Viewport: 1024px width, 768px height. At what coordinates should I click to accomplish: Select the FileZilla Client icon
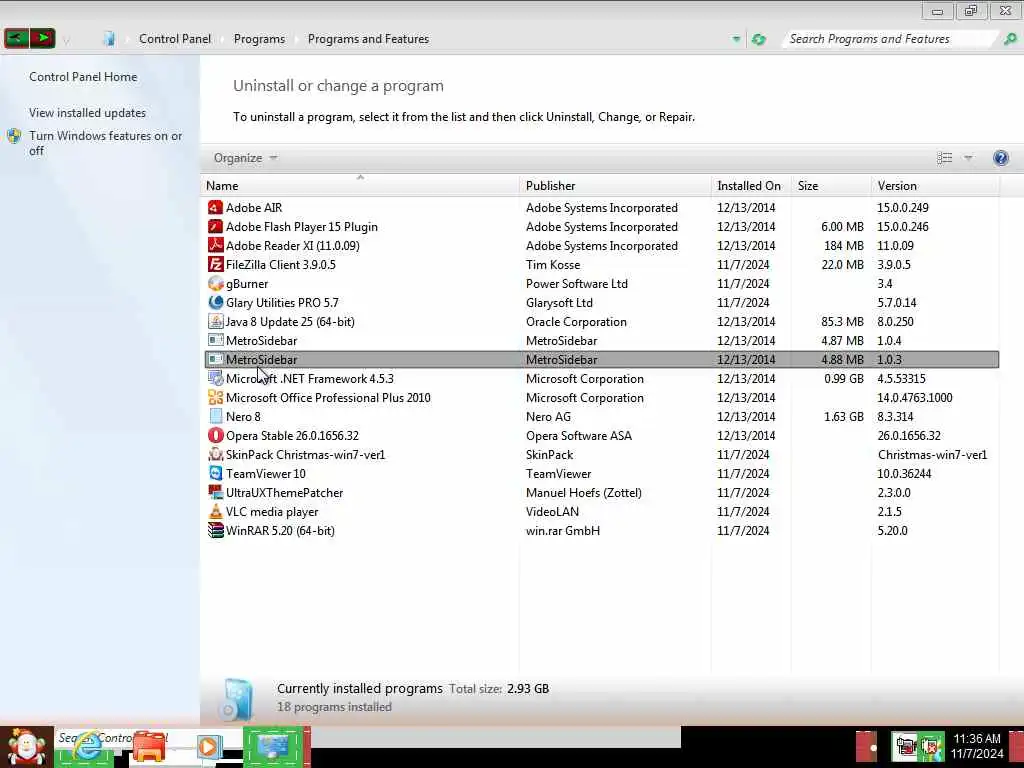216,264
